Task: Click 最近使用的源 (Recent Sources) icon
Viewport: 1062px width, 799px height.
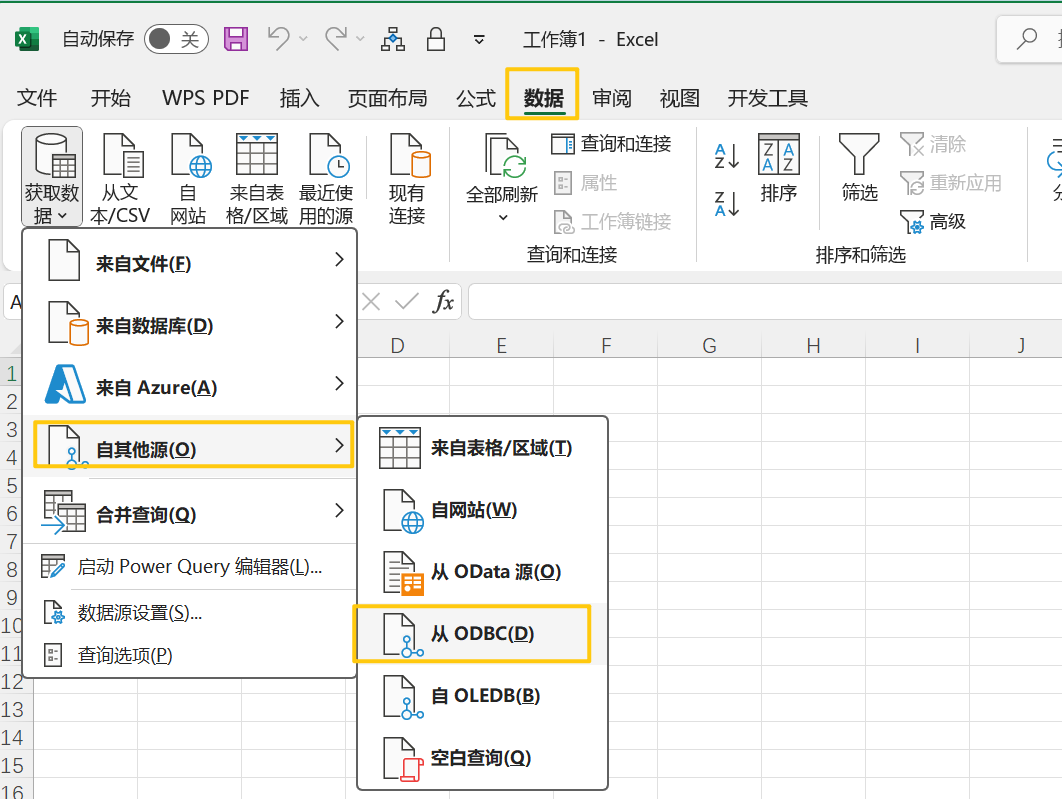Action: pos(326,179)
